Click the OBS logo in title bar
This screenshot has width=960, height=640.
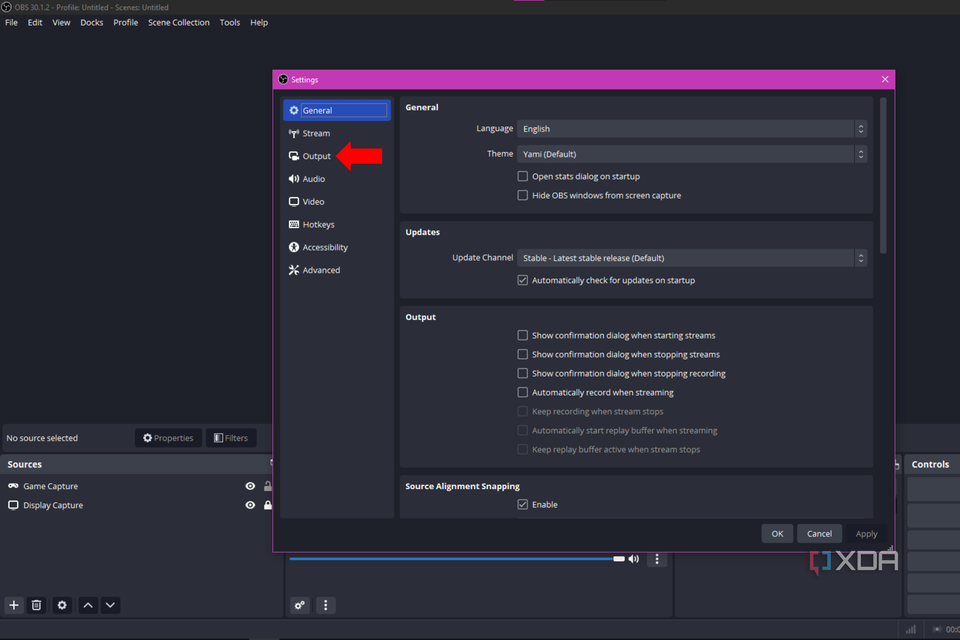coord(6,7)
